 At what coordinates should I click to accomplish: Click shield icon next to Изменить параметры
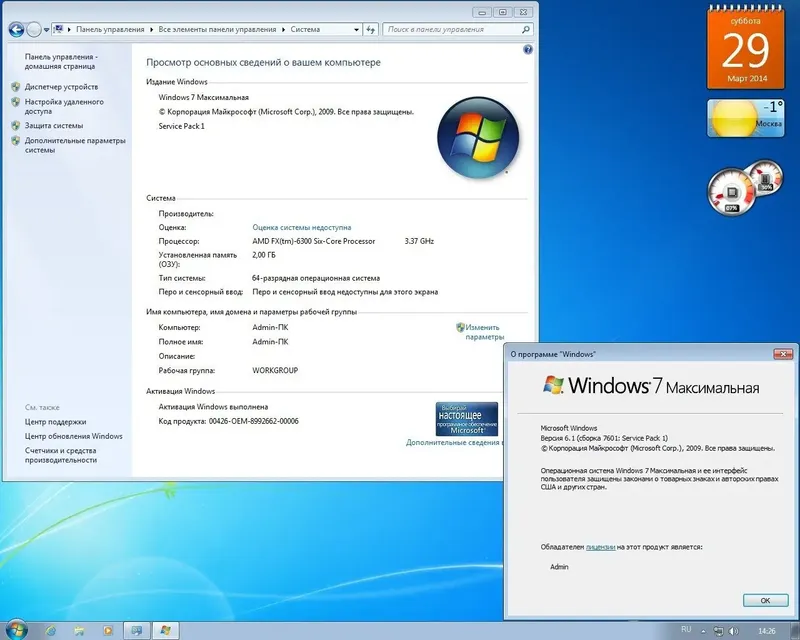tap(460, 327)
